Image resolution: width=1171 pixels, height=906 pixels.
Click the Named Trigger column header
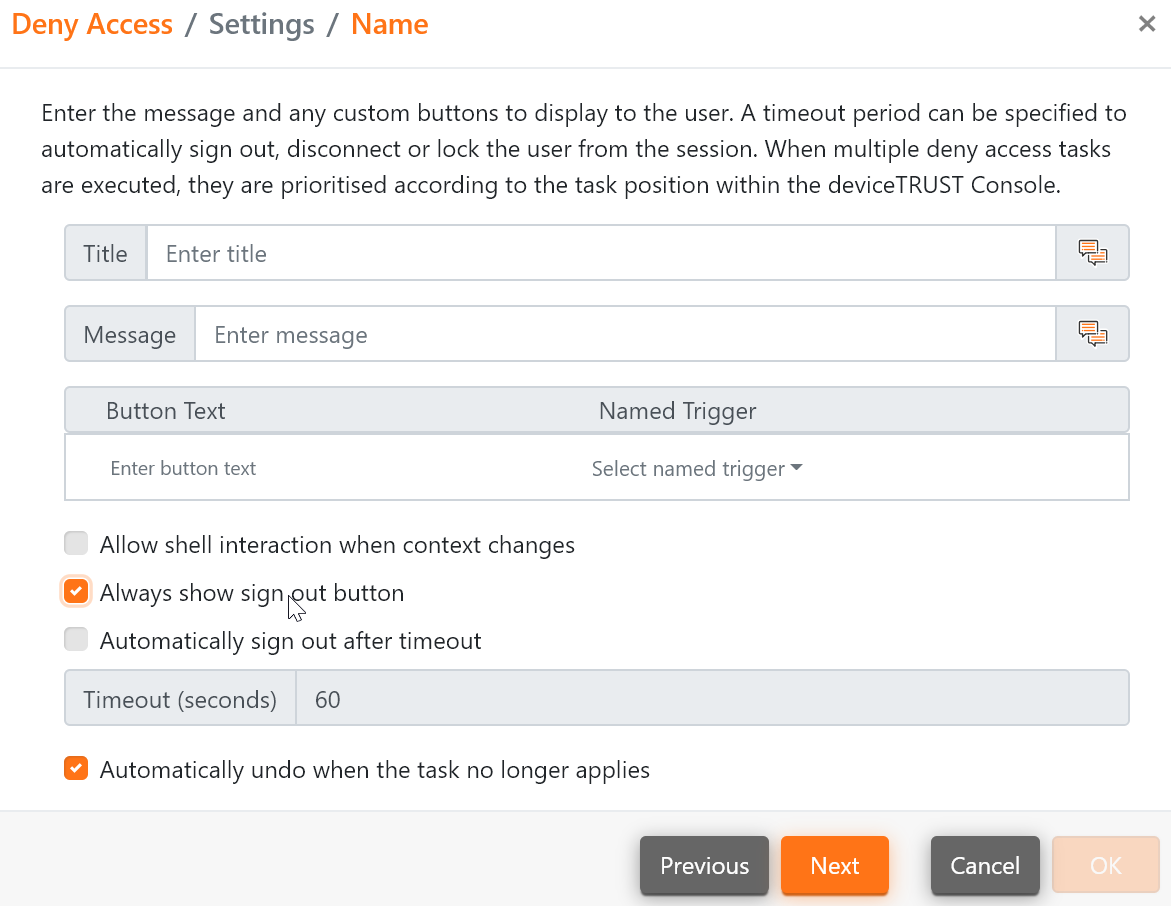click(x=677, y=411)
